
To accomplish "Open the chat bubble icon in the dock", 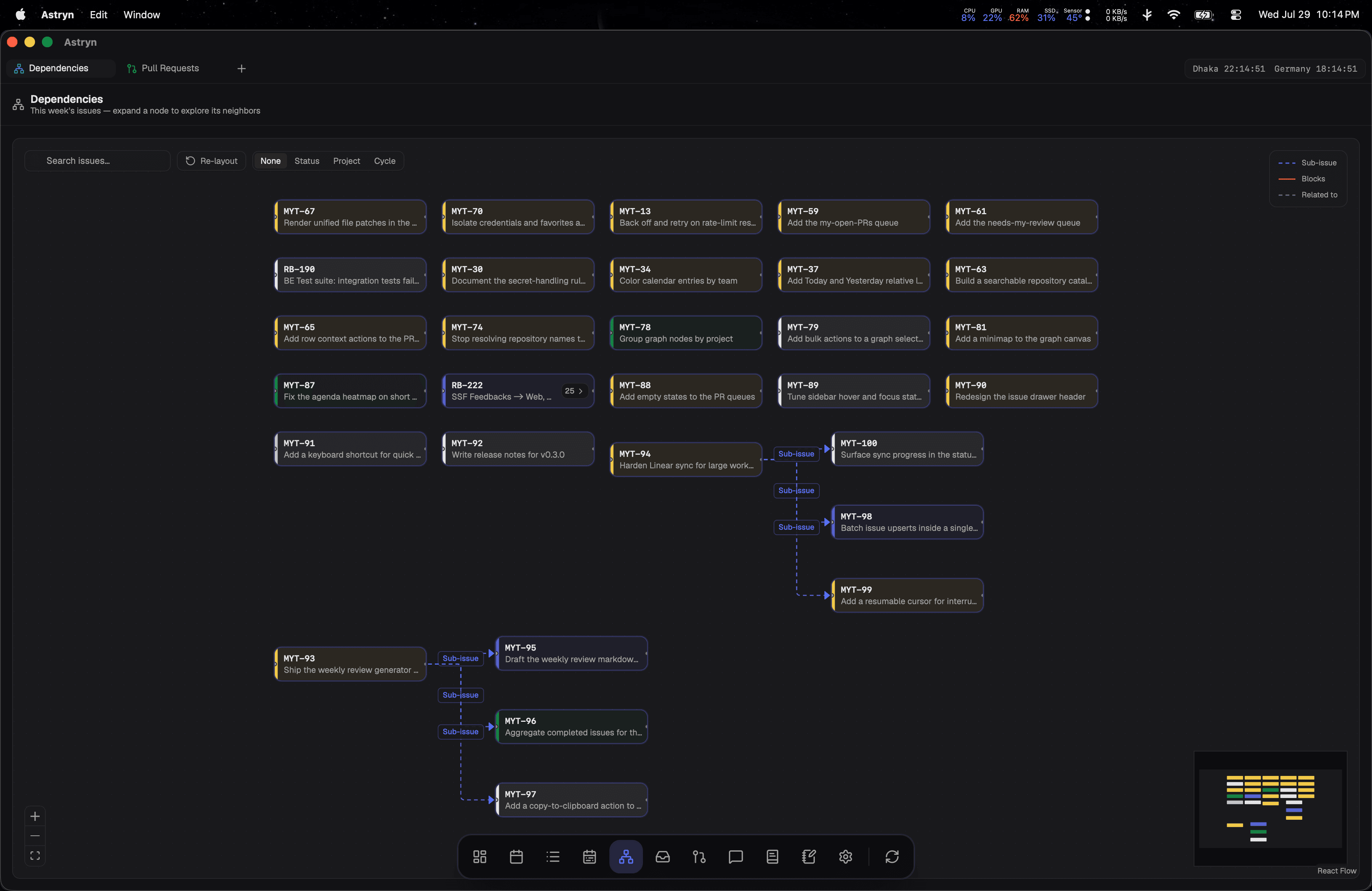I will point(736,856).
